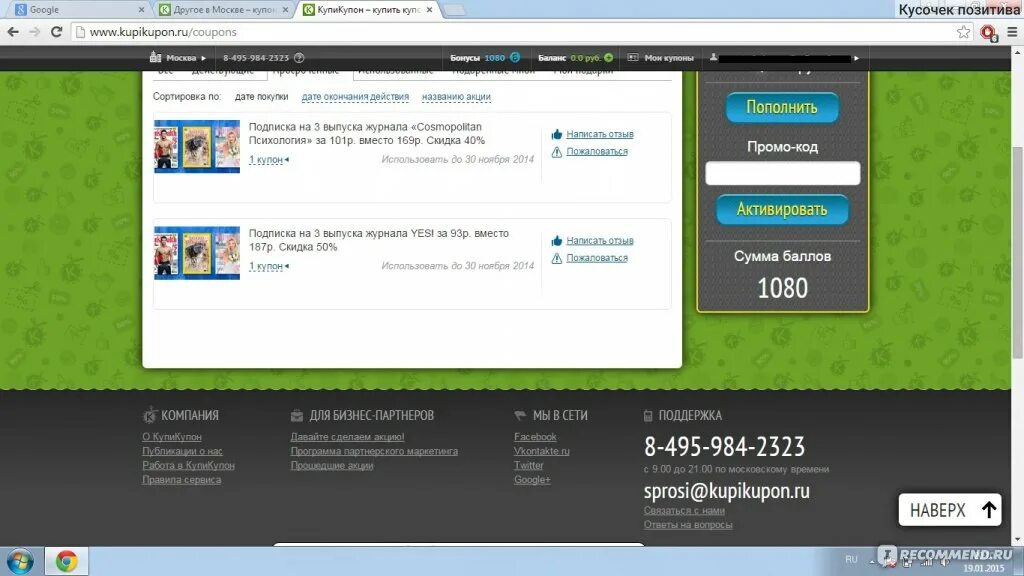Click Пожаловаться for Cosmopolitan coupon

click(x=597, y=151)
